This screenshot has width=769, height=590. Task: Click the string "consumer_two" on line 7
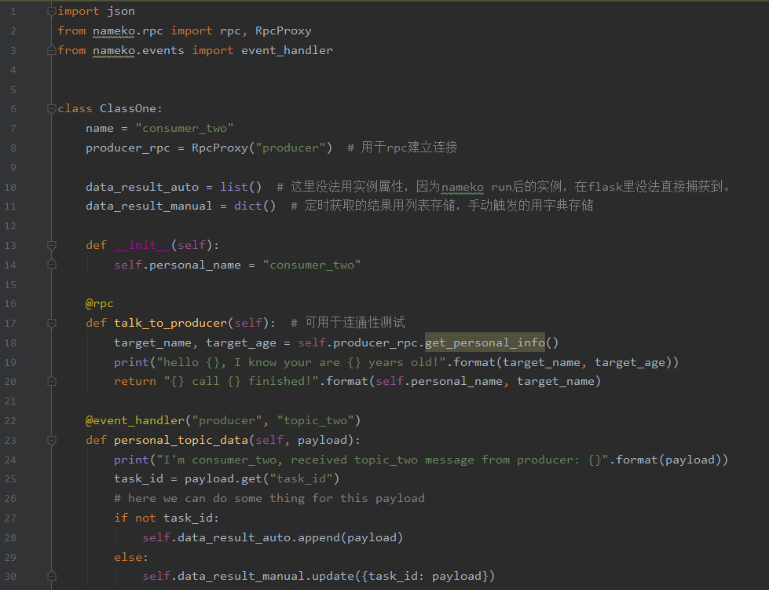tap(184, 128)
